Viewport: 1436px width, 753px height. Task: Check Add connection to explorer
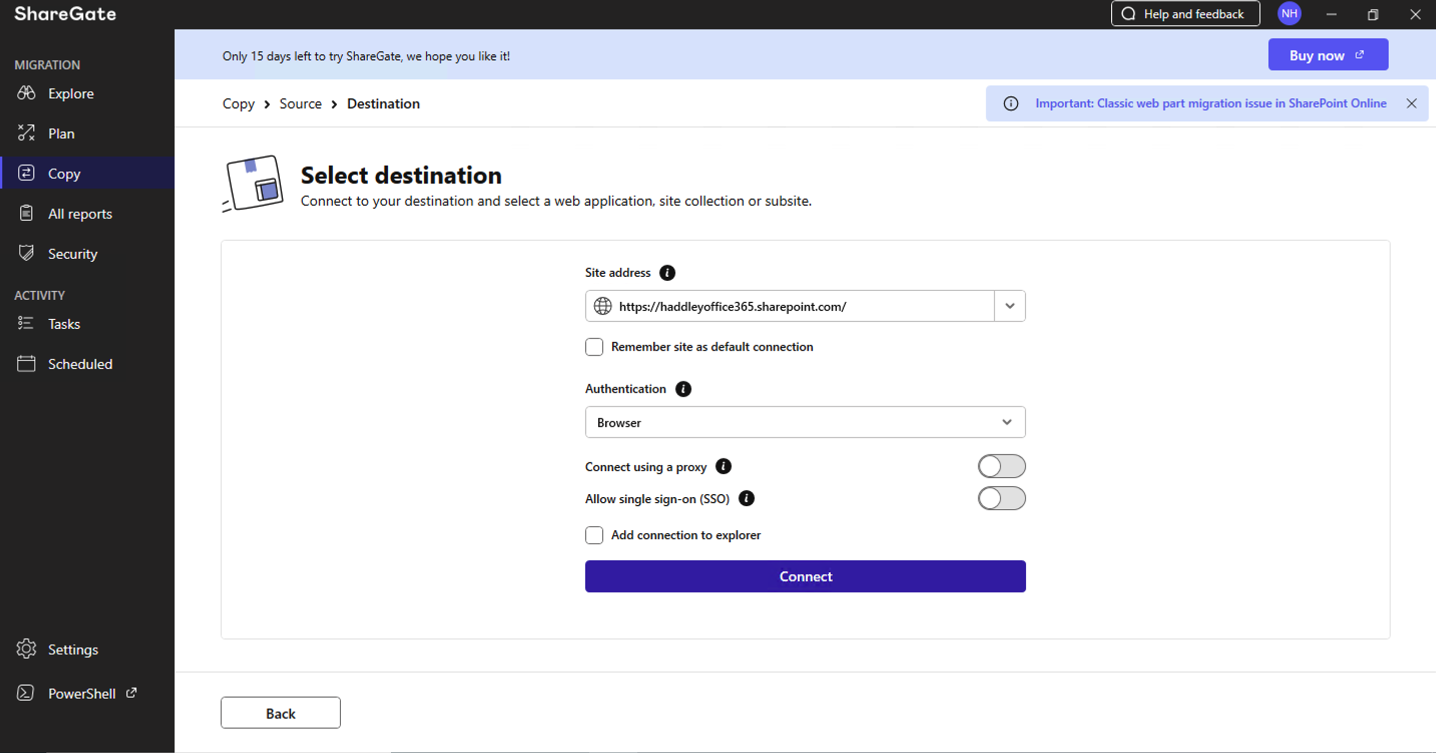point(594,535)
